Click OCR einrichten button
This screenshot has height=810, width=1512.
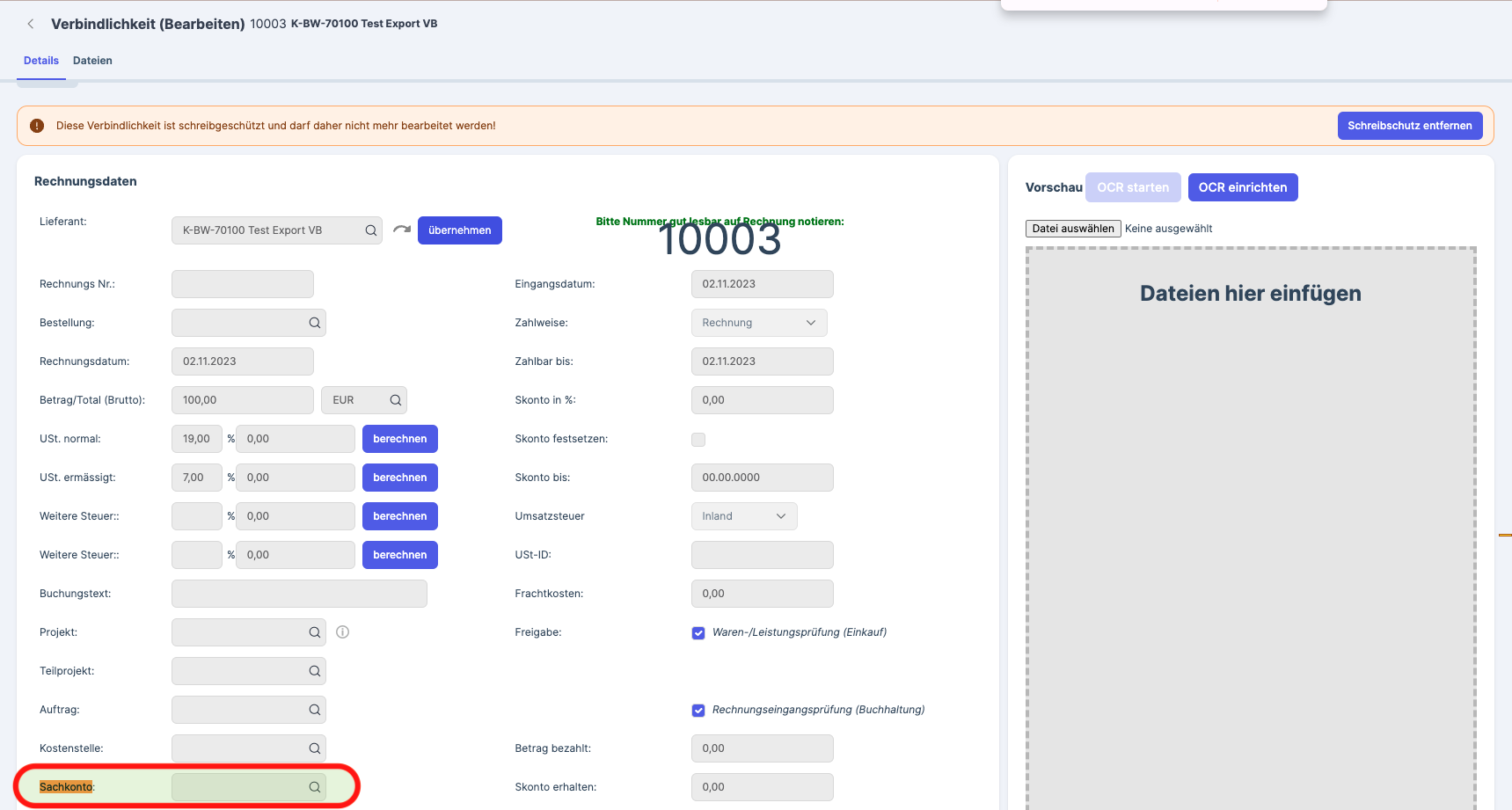click(x=1243, y=187)
